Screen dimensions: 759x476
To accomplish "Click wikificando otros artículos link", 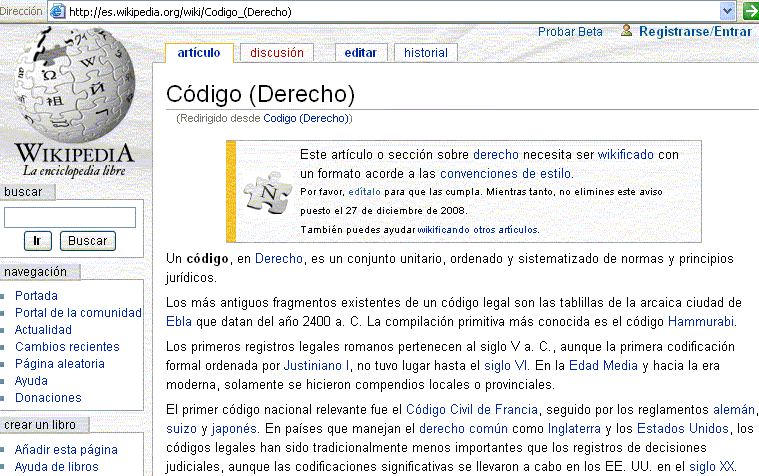I will point(477,230).
